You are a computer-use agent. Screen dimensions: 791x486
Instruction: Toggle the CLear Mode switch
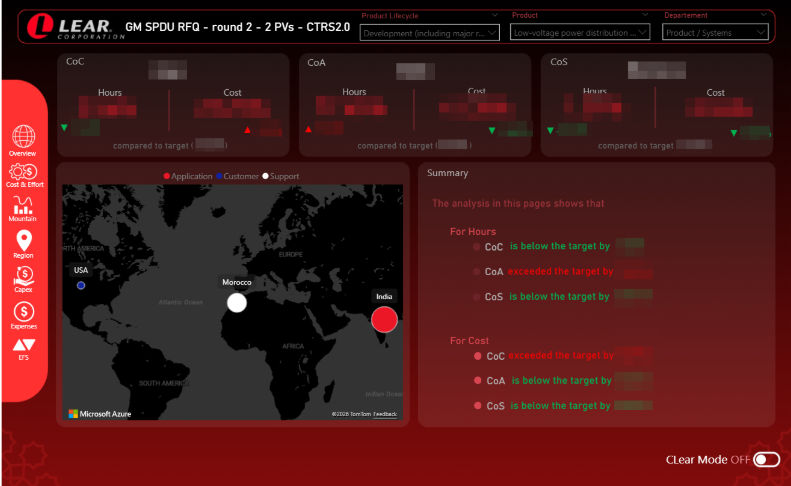[x=766, y=460]
